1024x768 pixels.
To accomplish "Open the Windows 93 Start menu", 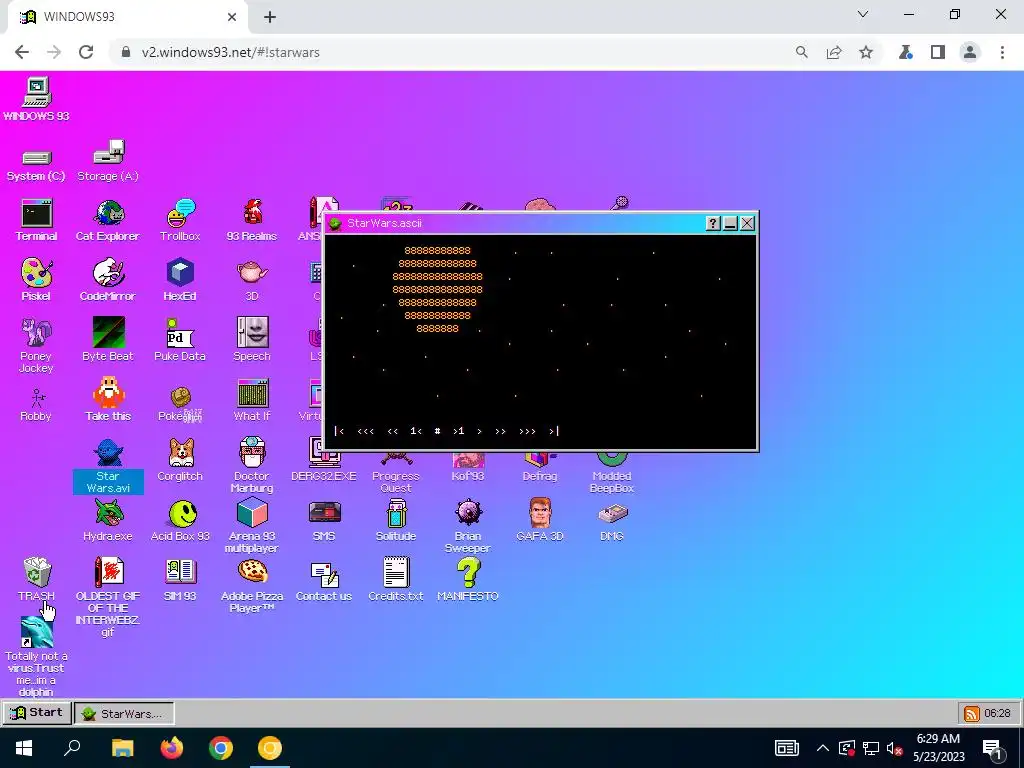I will coord(37,712).
